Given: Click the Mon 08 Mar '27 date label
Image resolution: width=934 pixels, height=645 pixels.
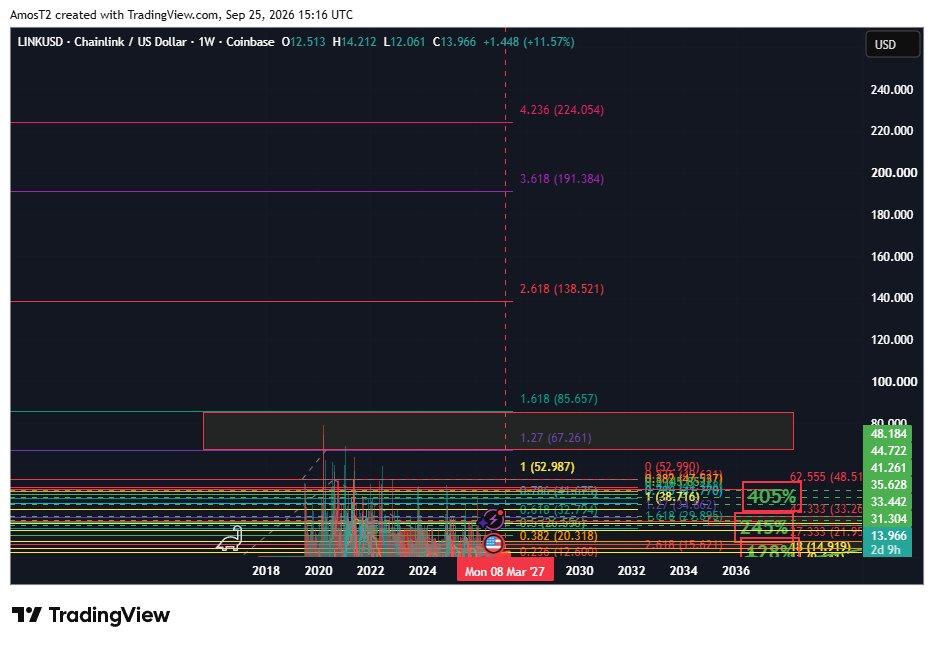Looking at the screenshot, I should click(505, 571).
